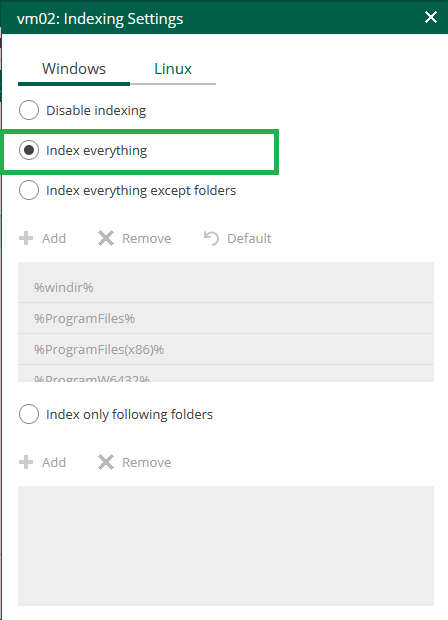448x620 pixels.
Task: Click the dialog title vm02: Indexing Settings
Action: (100, 19)
